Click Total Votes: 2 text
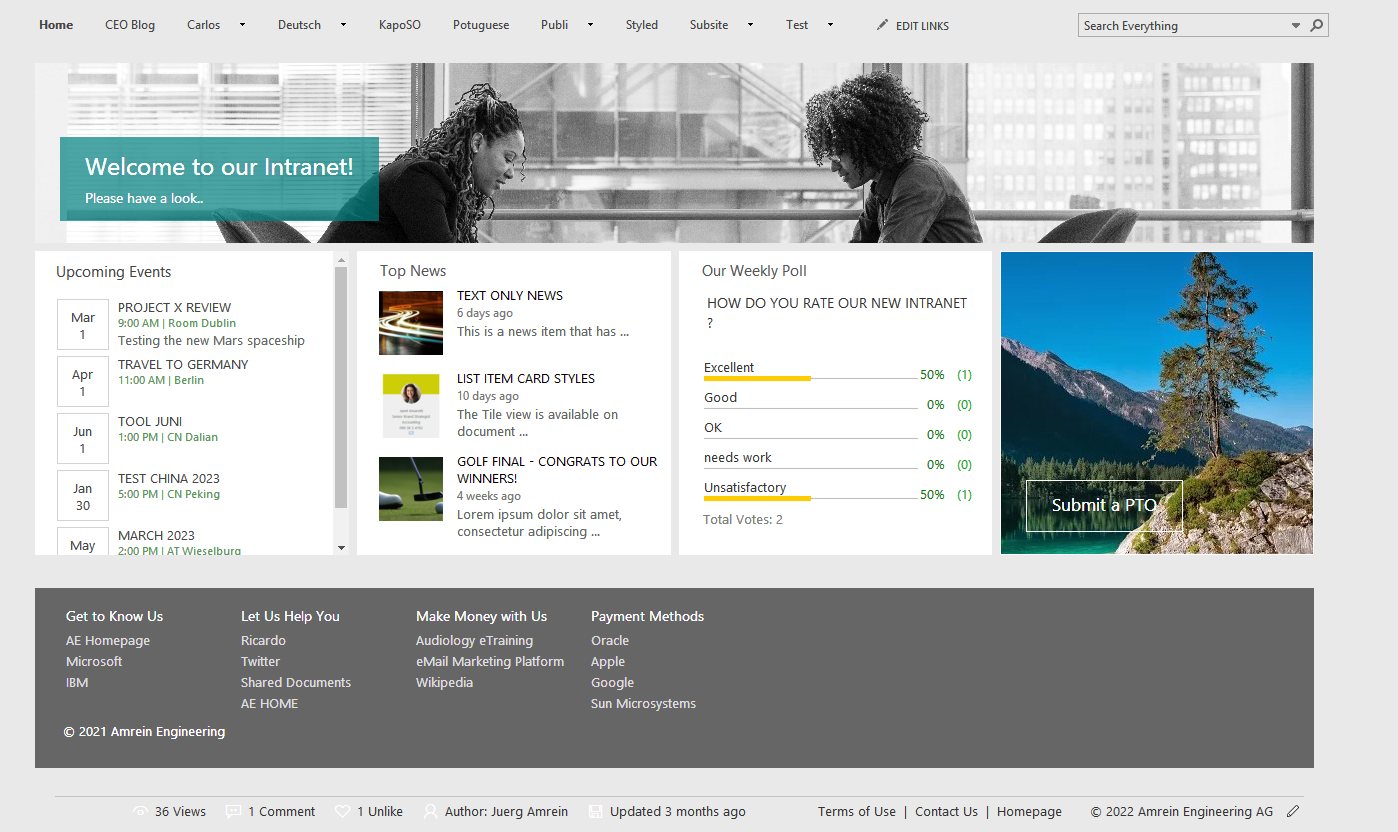Viewport: 1398px width, 832px height. 743,519
